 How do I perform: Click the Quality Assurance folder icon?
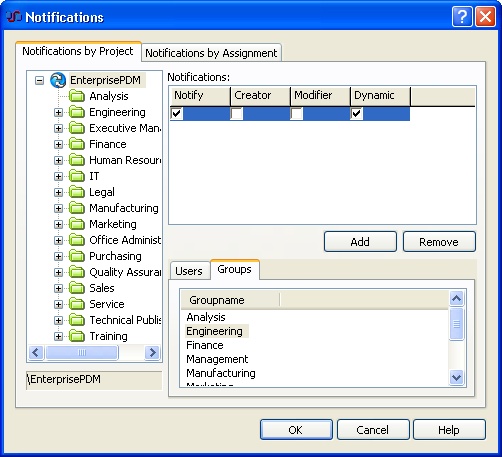[x=77, y=272]
